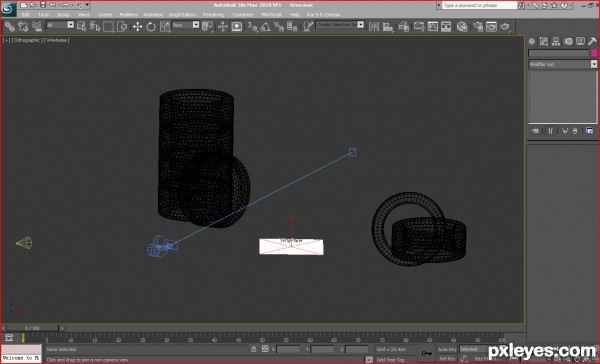
Task: Activate the Select and Scale tool
Action: coord(165,26)
